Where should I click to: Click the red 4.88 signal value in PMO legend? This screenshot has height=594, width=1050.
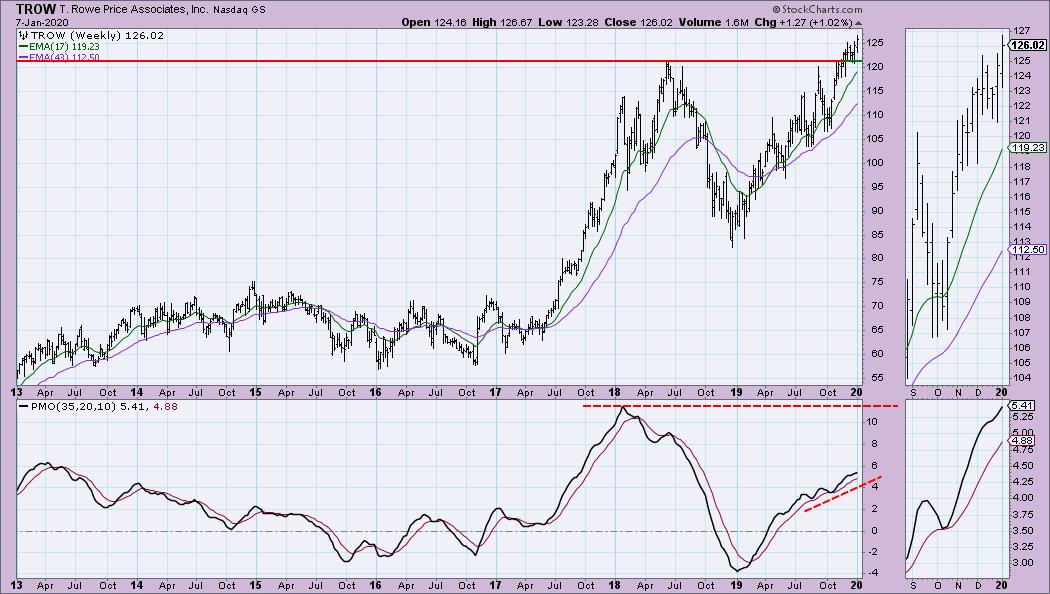coord(166,406)
